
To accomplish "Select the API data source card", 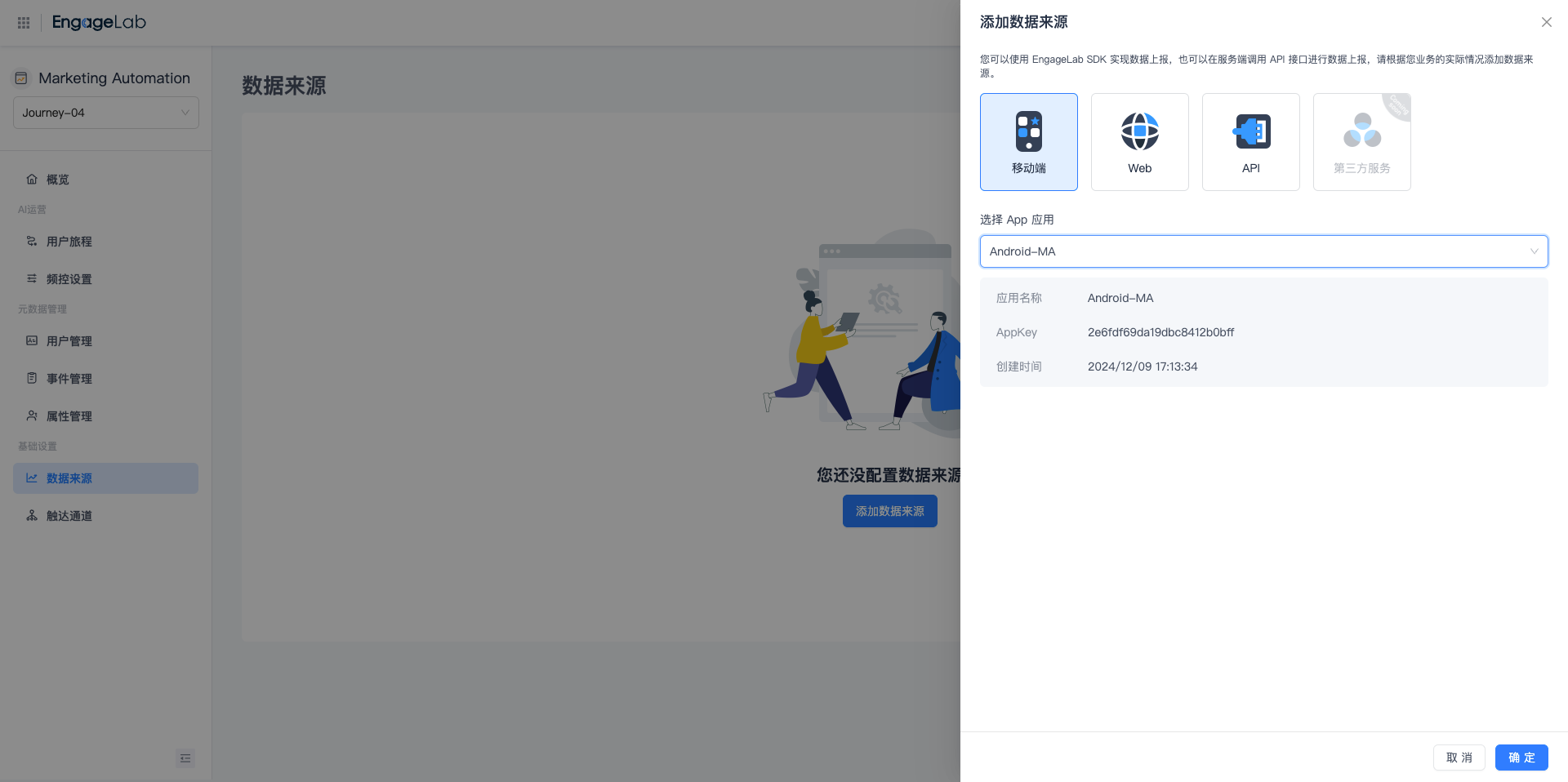I will (1250, 141).
